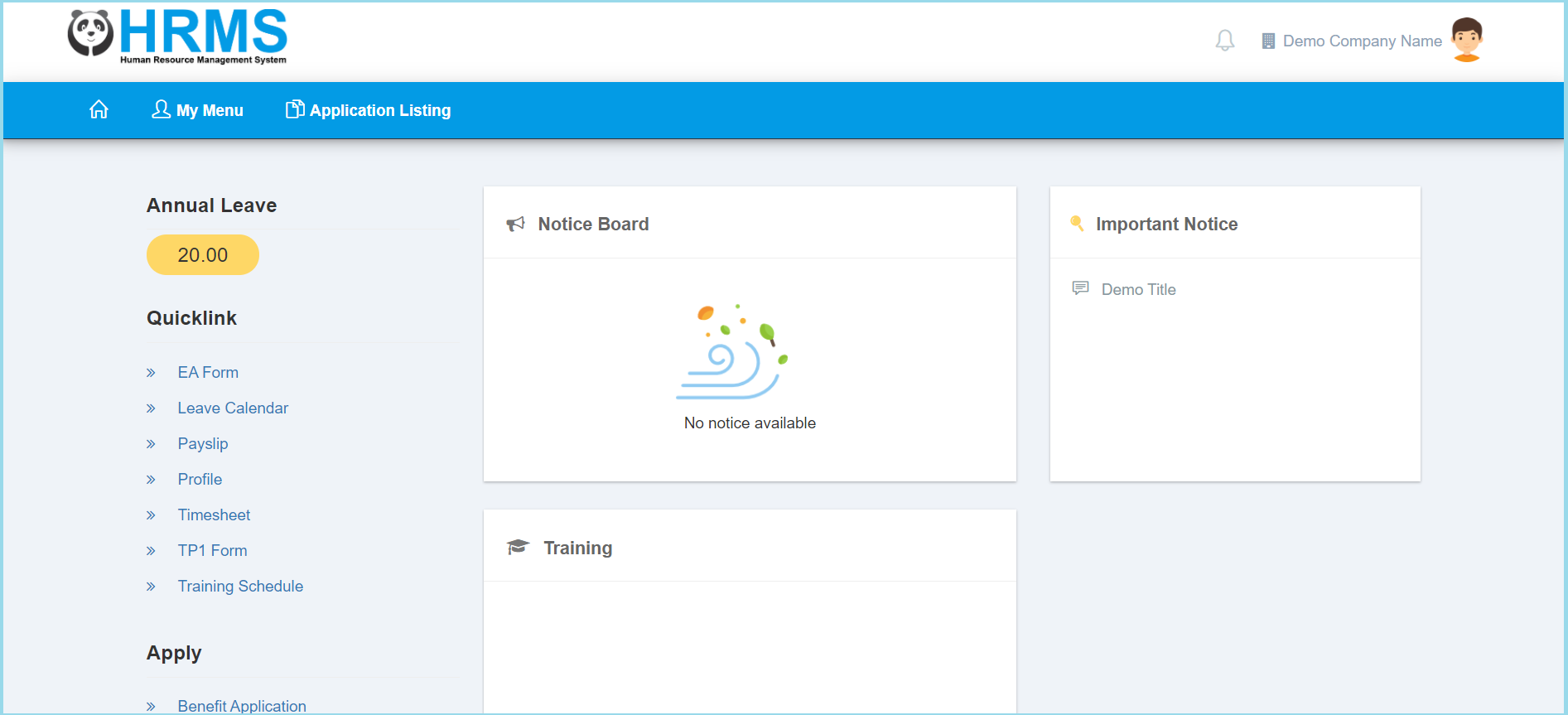This screenshot has width=1568, height=715.
Task: Click Benefit Application under Apply
Action: pyautogui.click(x=242, y=706)
